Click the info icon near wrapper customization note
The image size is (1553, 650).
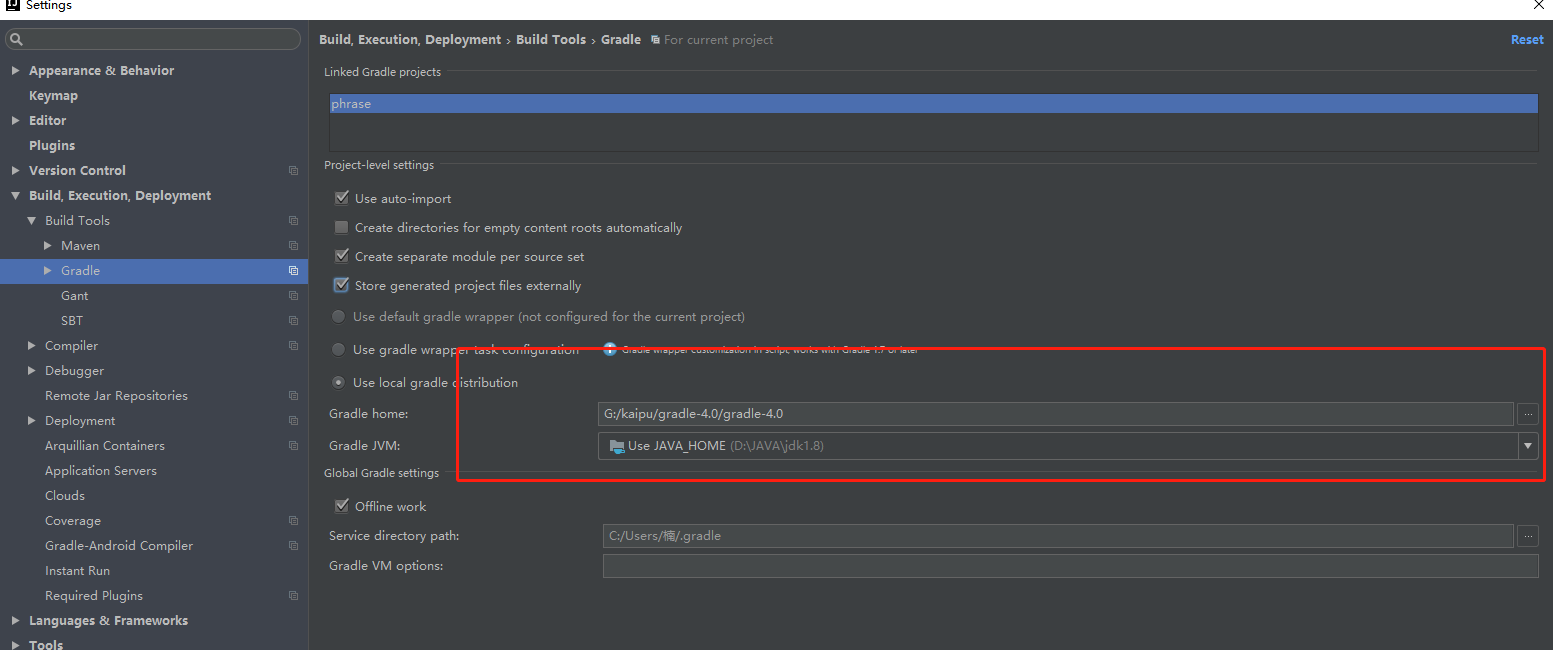point(610,349)
